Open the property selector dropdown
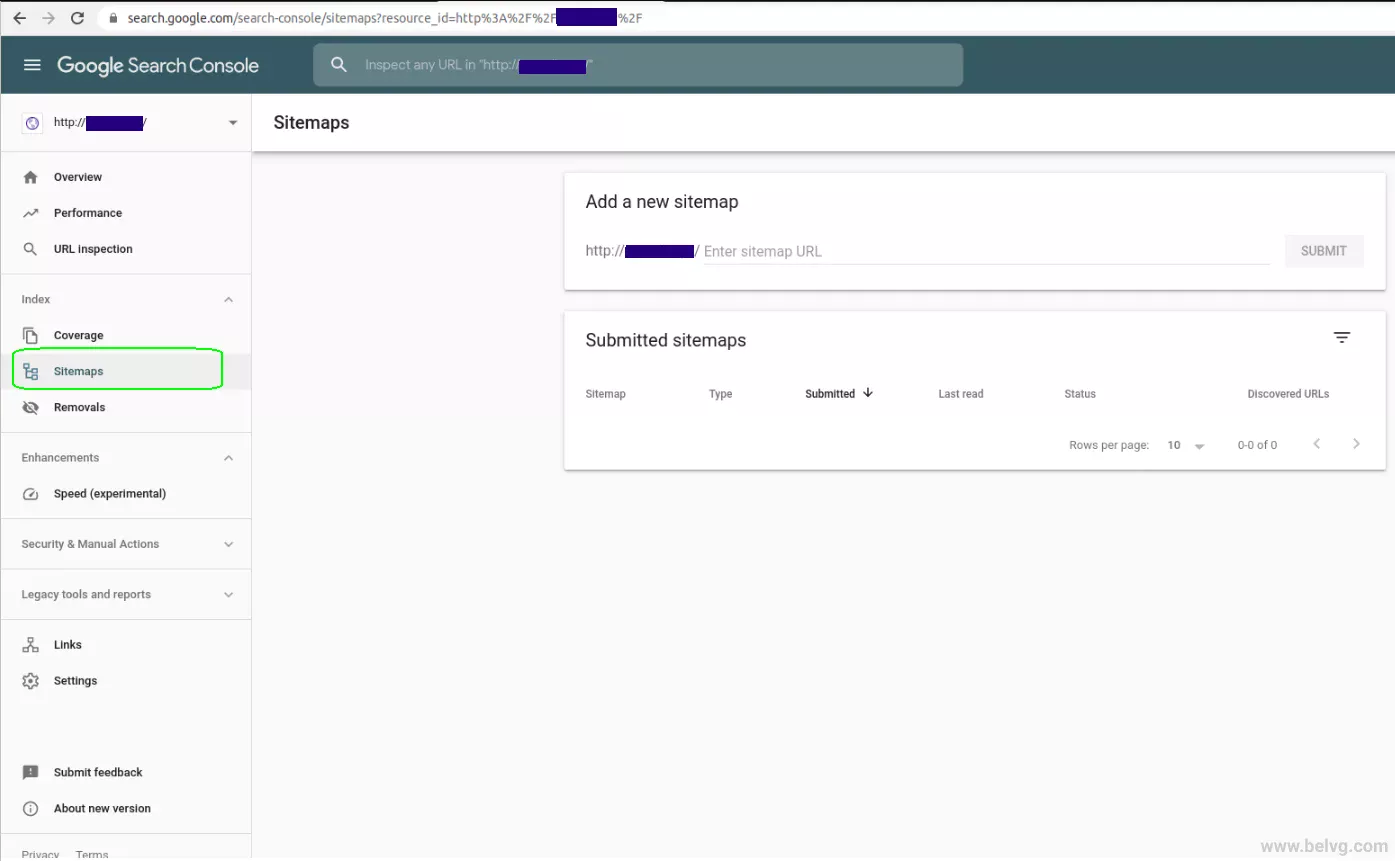This screenshot has width=1395, height=861. coord(233,123)
